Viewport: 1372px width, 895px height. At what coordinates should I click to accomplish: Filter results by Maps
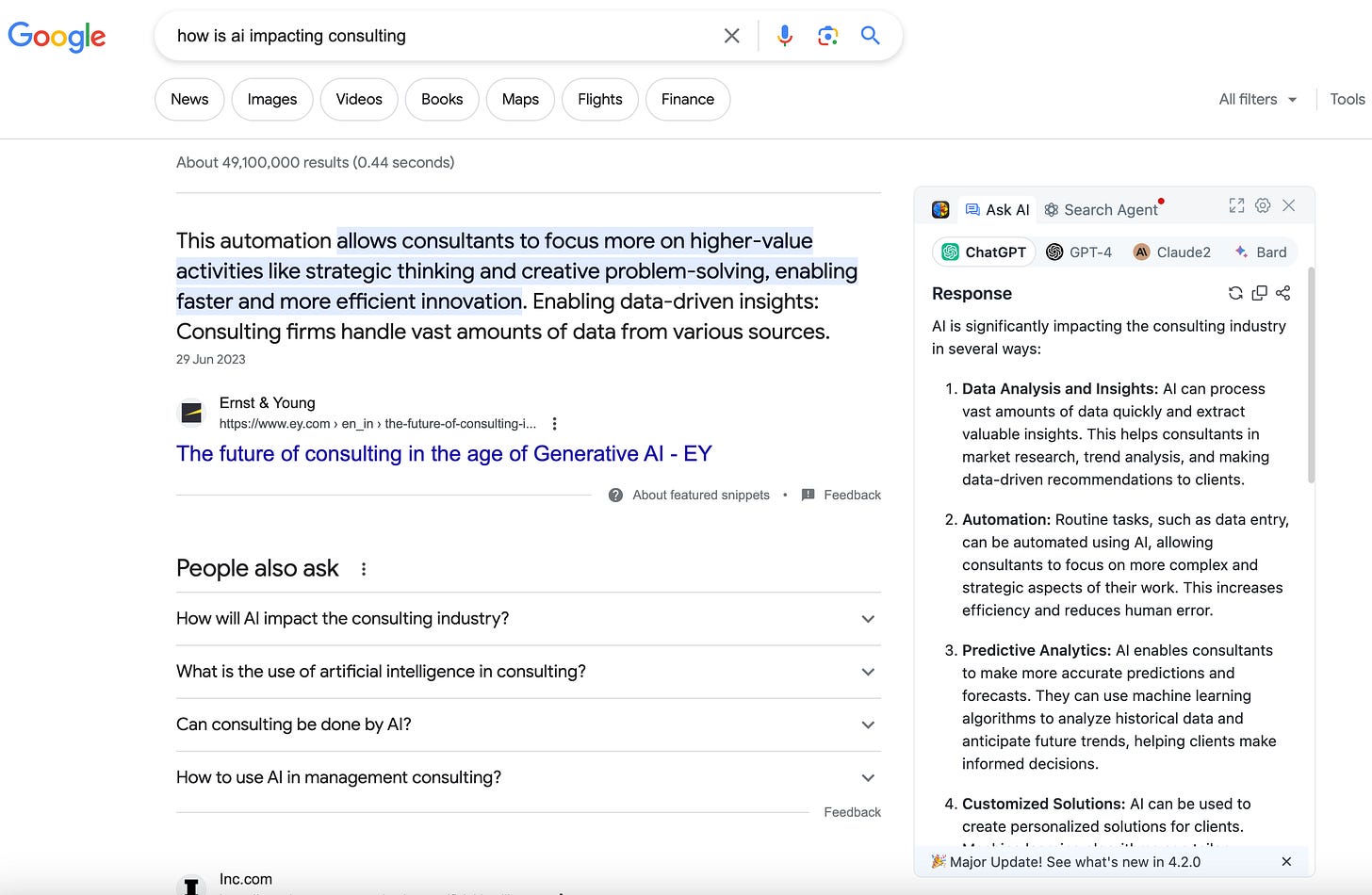[520, 99]
